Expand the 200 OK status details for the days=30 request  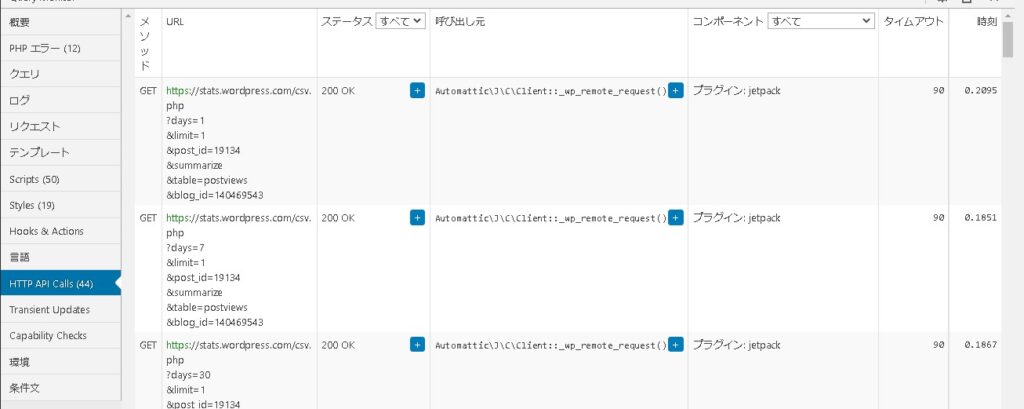coord(417,344)
